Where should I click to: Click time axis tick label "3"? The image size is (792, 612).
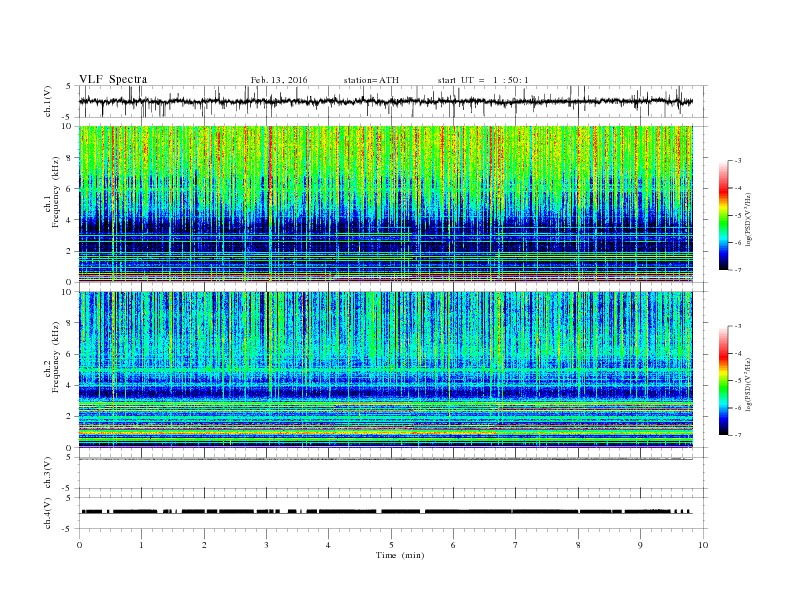pos(266,545)
